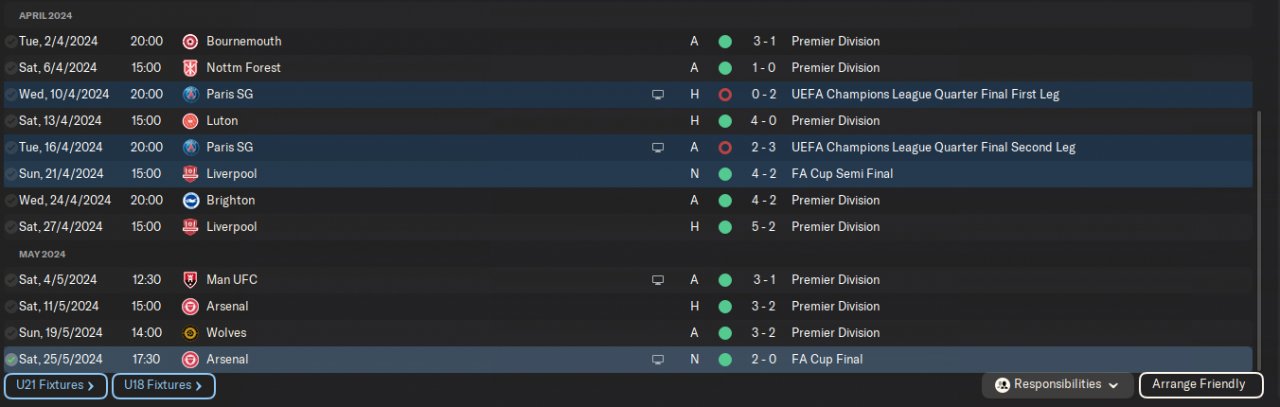Click TV icon on 10/4 Paris SG match
Screen dimensions: 1280x407
point(658,95)
